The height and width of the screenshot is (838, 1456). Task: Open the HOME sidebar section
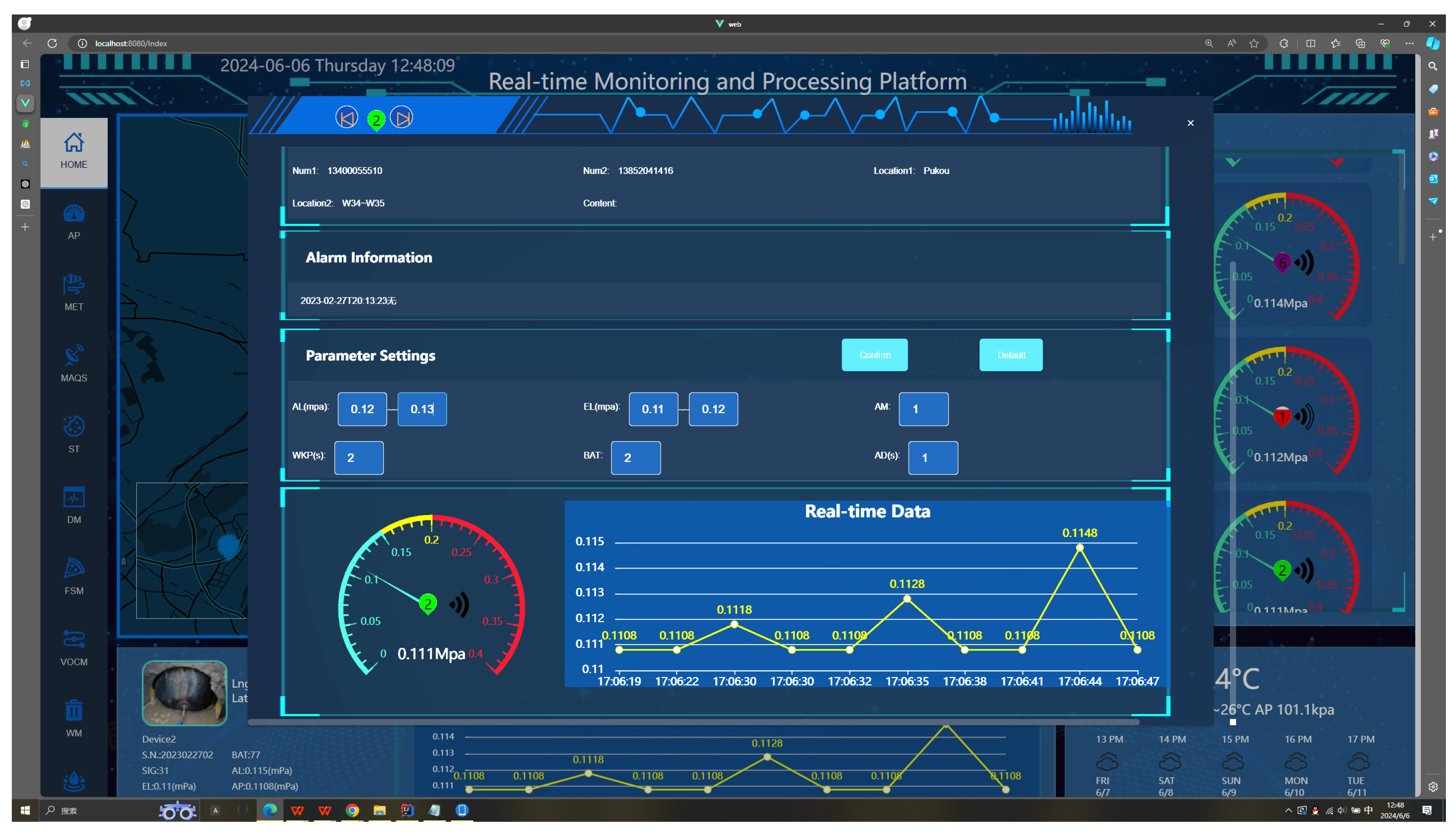(74, 152)
